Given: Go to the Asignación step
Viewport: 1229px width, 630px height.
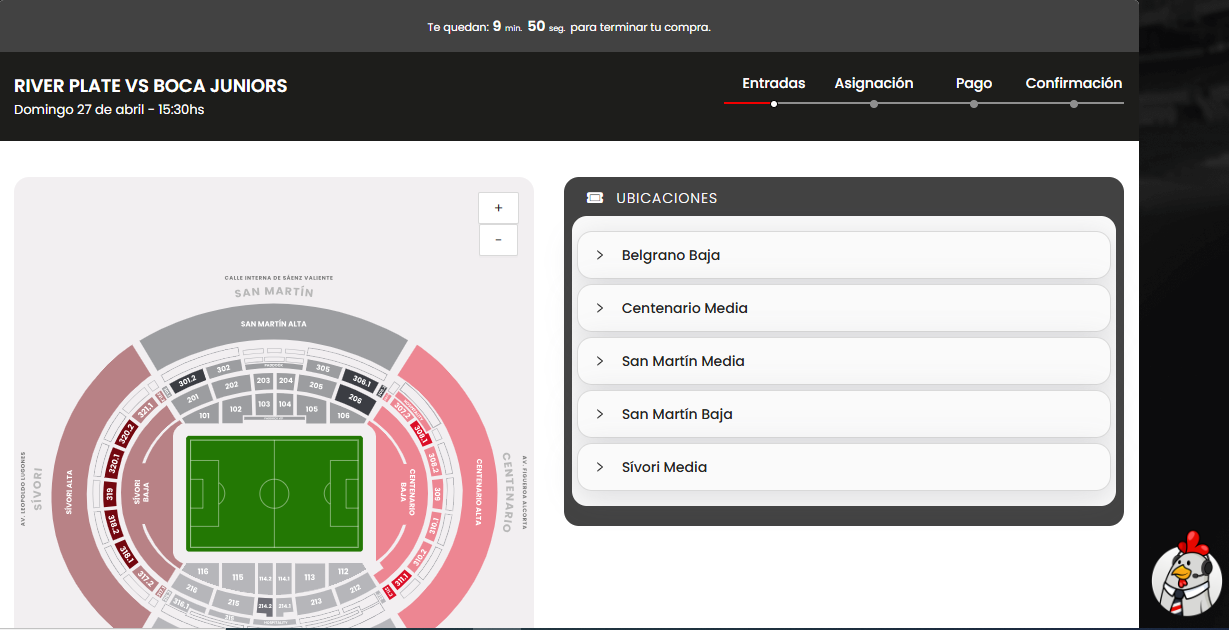Looking at the screenshot, I should tap(874, 83).
